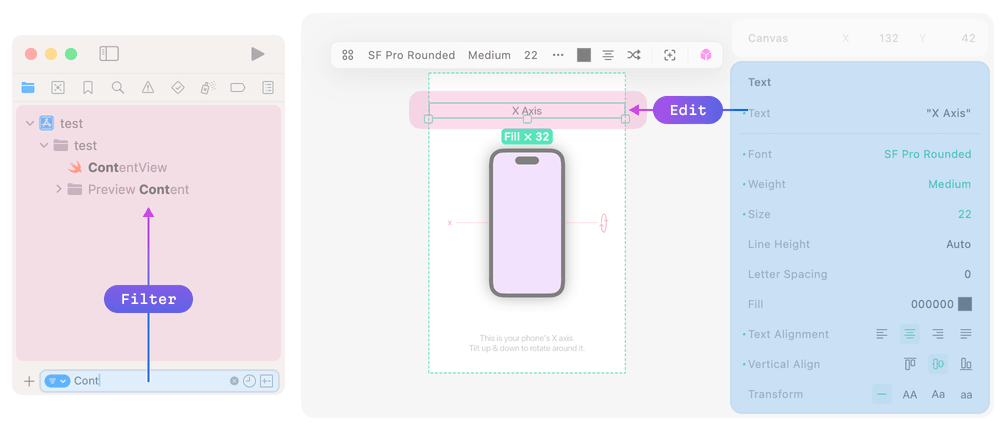Select ContentView file in navigator

tap(127, 167)
